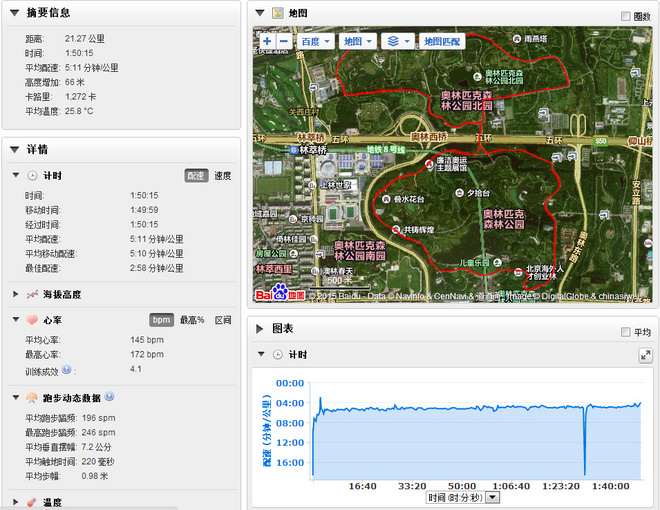Open the map layers stack icon menu

point(397,42)
